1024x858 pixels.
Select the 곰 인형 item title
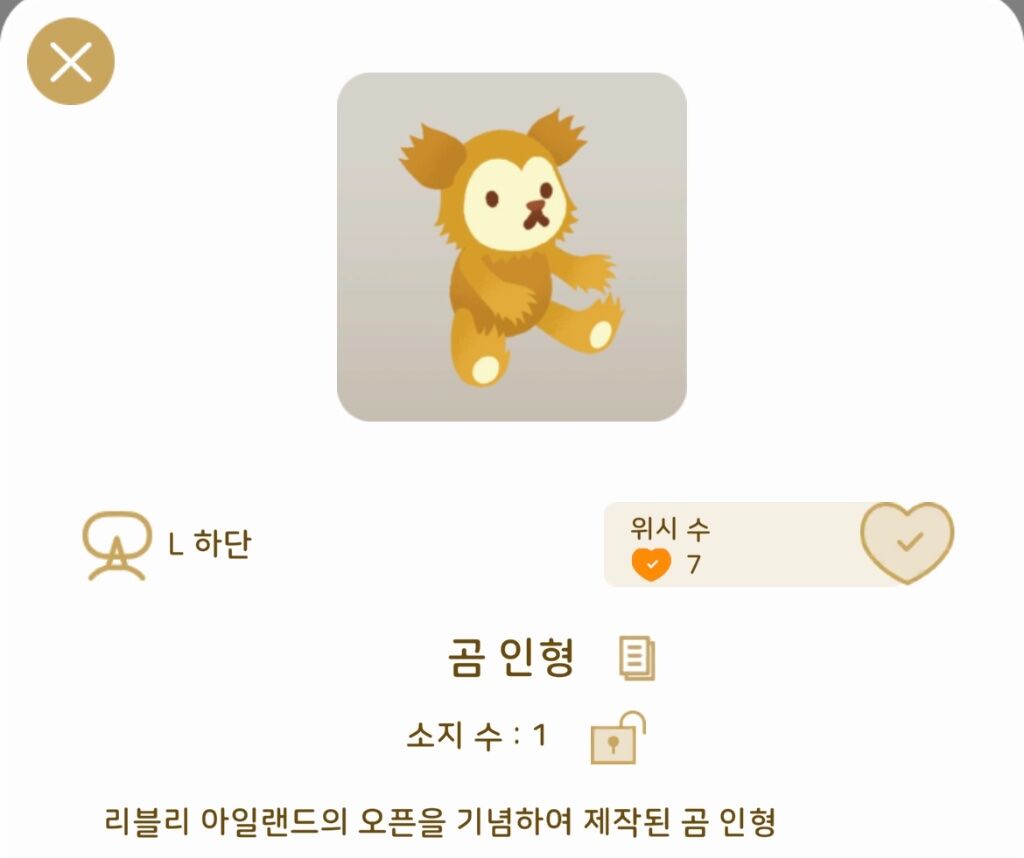(x=511, y=657)
